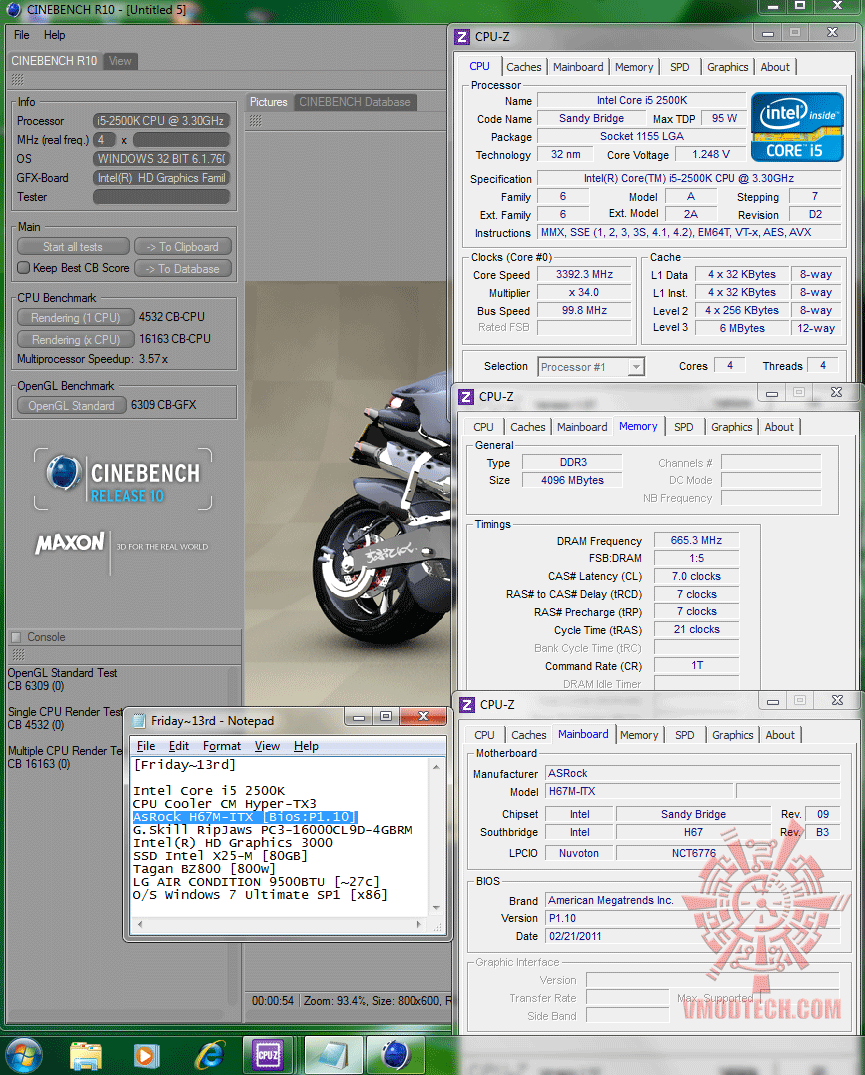Viewport: 865px width, 1075px height.
Task: Click the CPU-Z icon in the top CPU-Z window title
Action: pyautogui.click(x=463, y=37)
